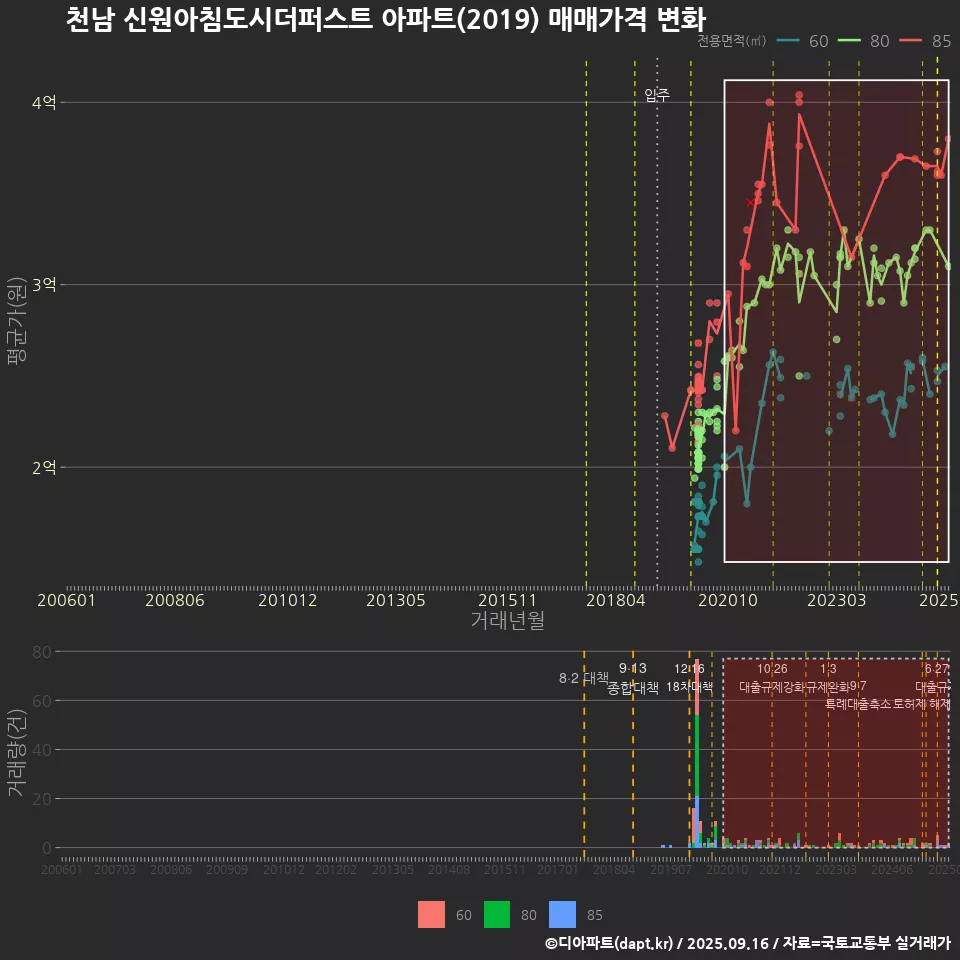Click x-axis label 202010 on price chart
Viewport: 960px width, 960px height.
(728, 600)
